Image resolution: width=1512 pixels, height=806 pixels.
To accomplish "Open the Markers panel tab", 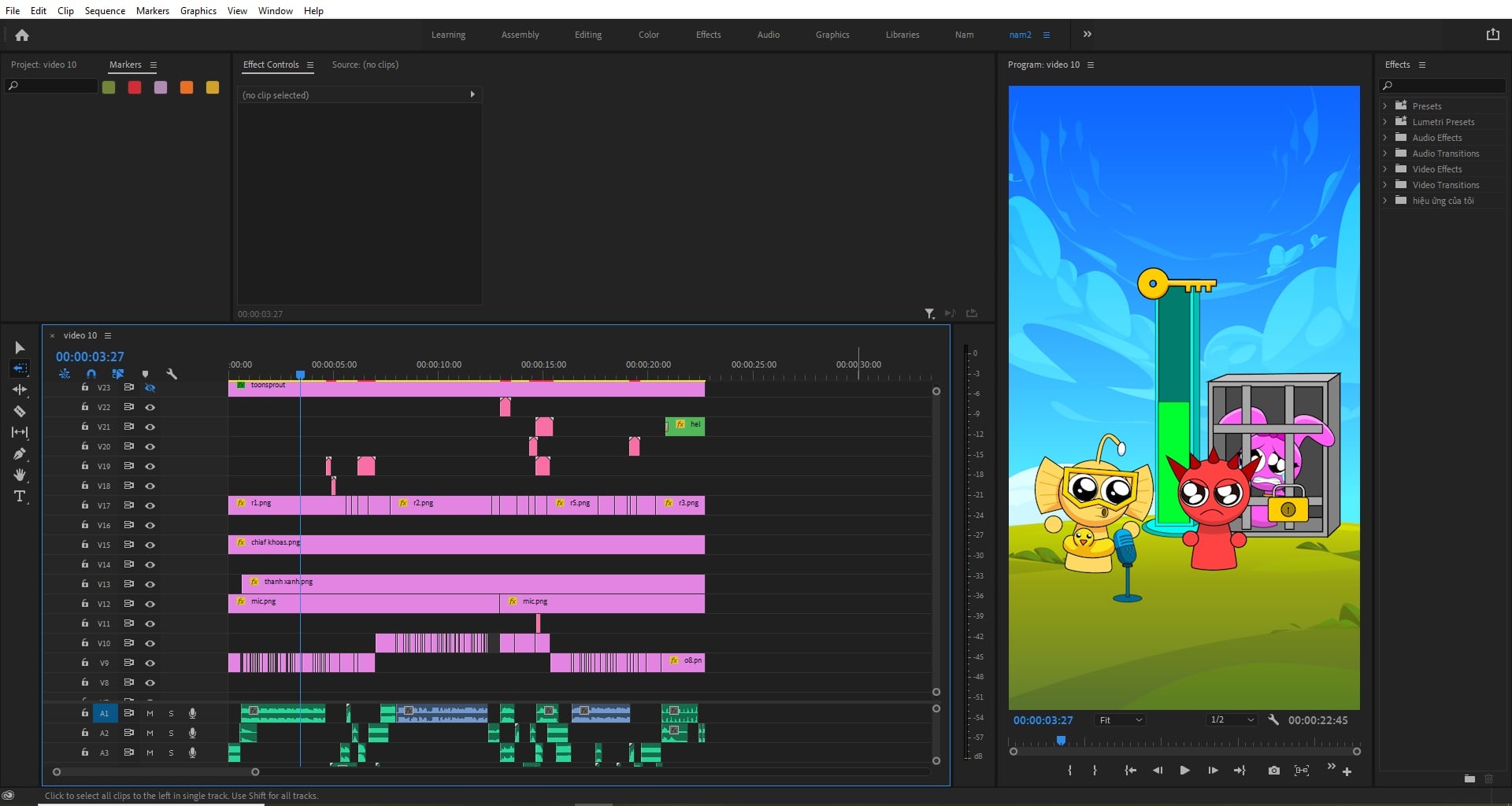I will tap(125, 65).
